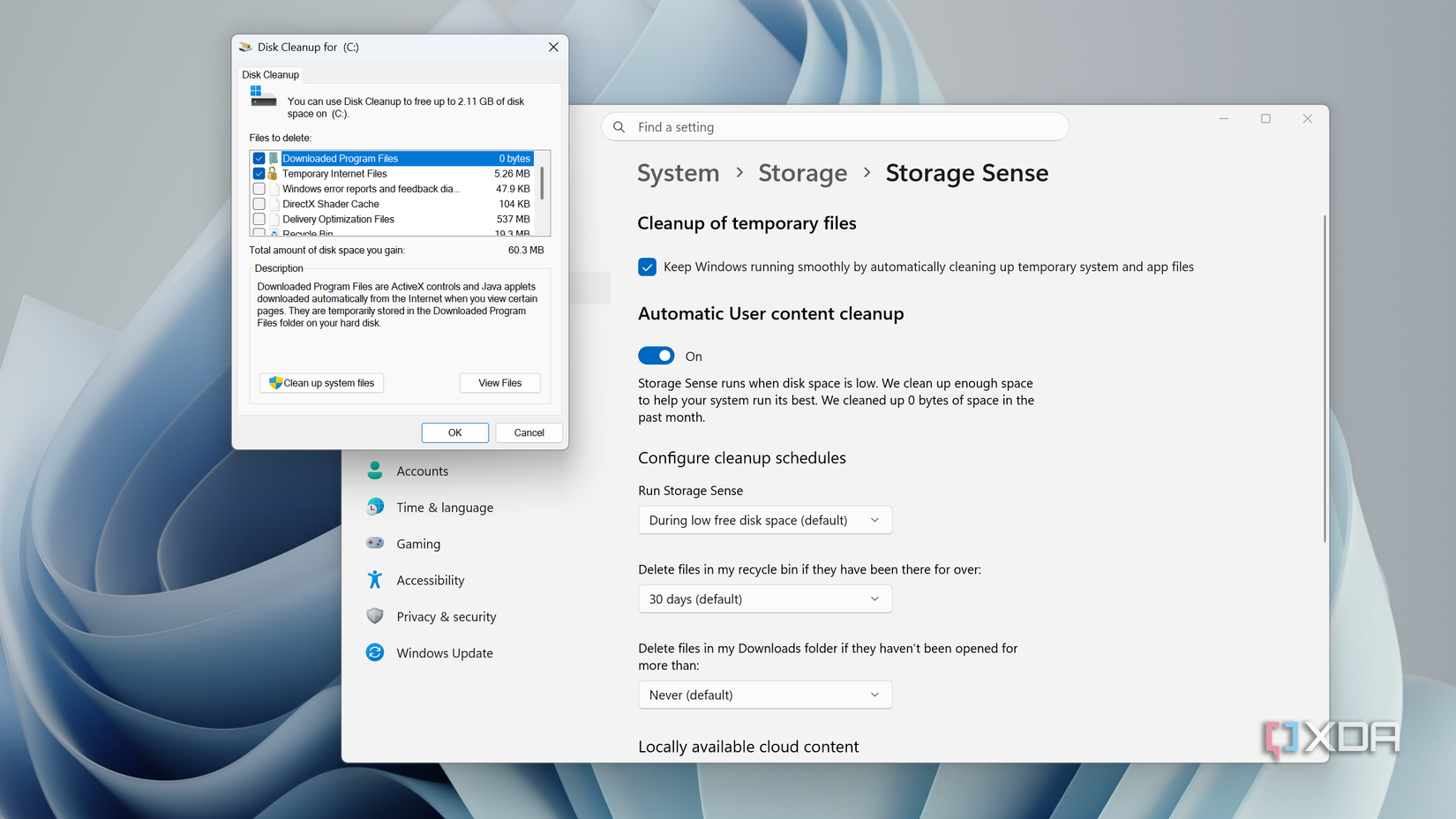Uncheck Keep Windows running smoothly checkbox
1456x819 pixels.
pos(647,267)
